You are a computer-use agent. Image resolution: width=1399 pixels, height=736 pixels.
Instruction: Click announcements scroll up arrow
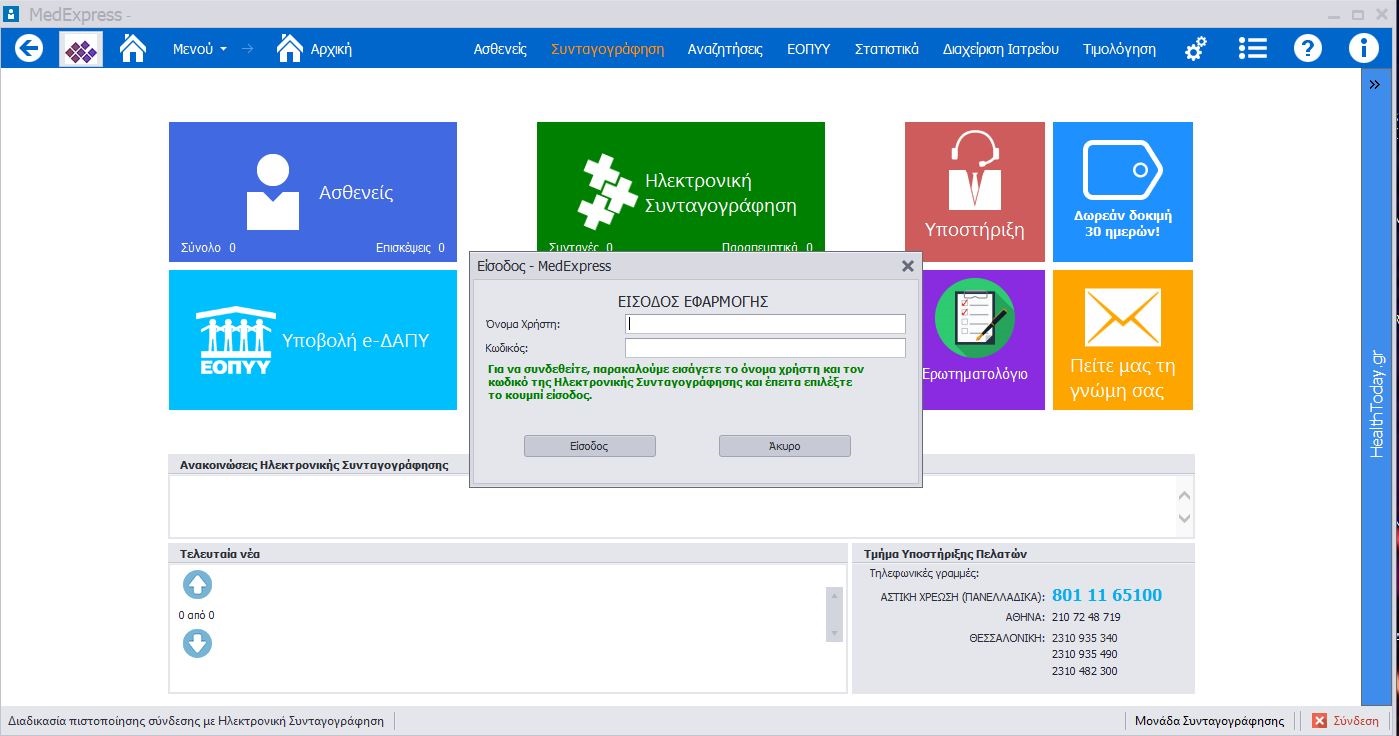pos(1185,495)
